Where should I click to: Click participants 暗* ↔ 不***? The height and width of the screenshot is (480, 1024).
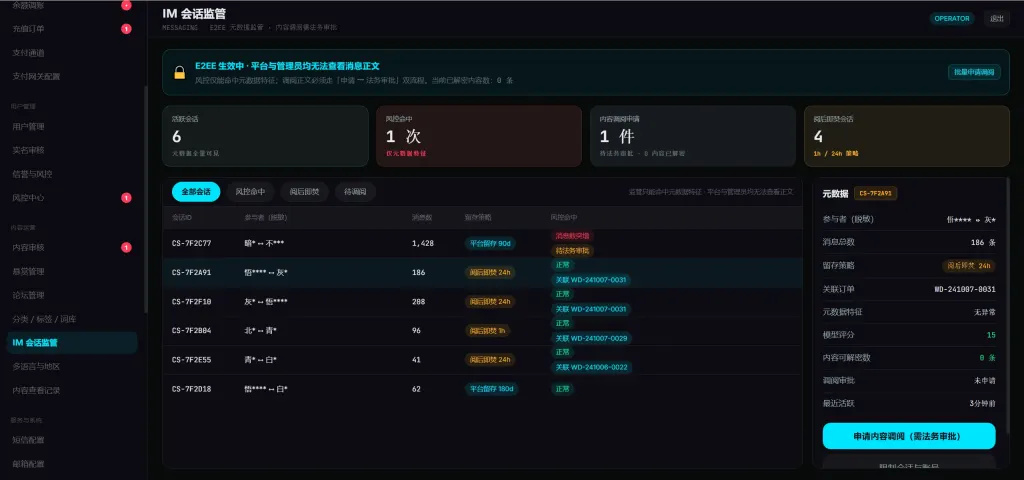[x=264, y=244]
